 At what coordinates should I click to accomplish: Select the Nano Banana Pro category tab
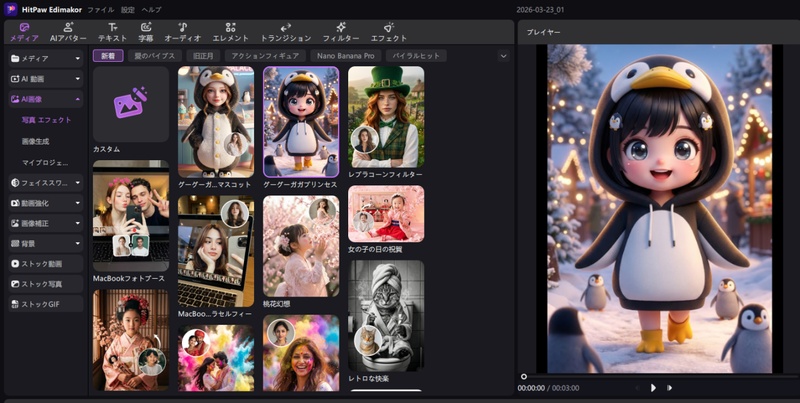pos(345,56)
